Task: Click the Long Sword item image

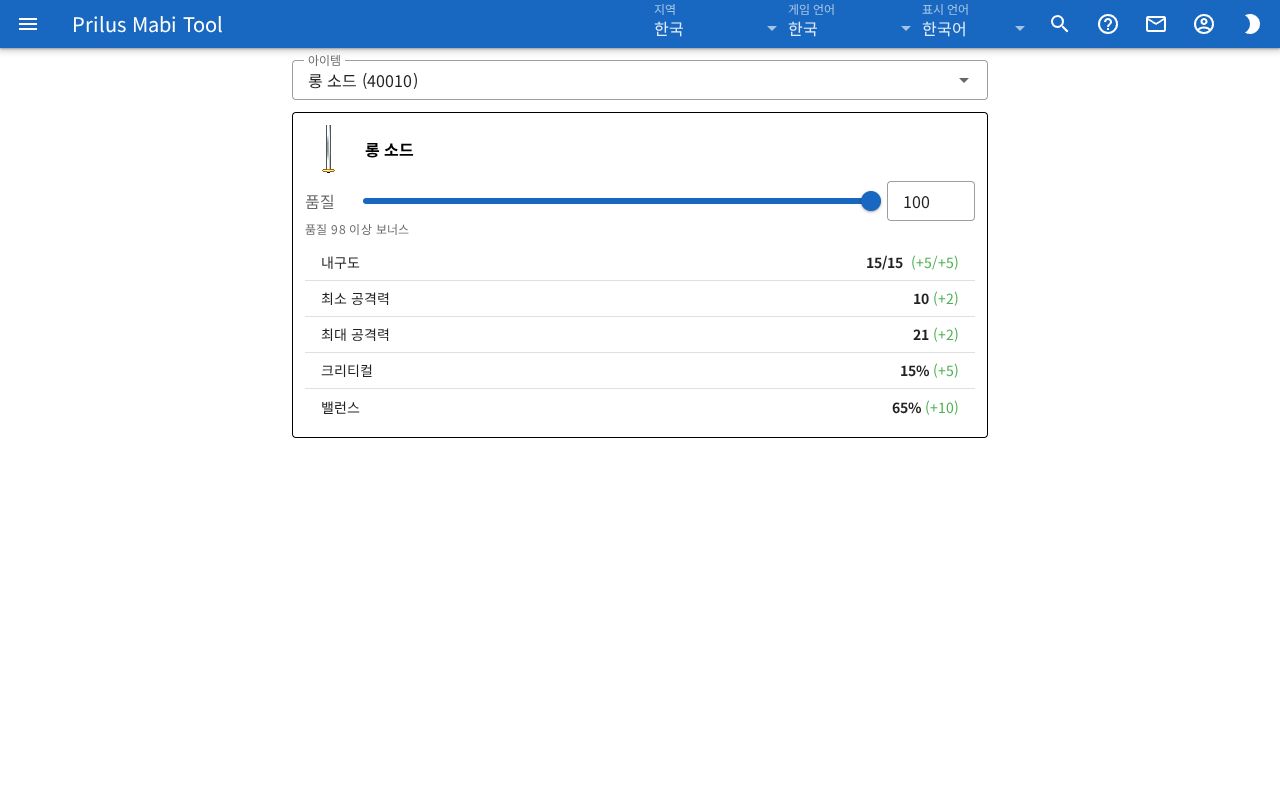Action: [328, 149]
